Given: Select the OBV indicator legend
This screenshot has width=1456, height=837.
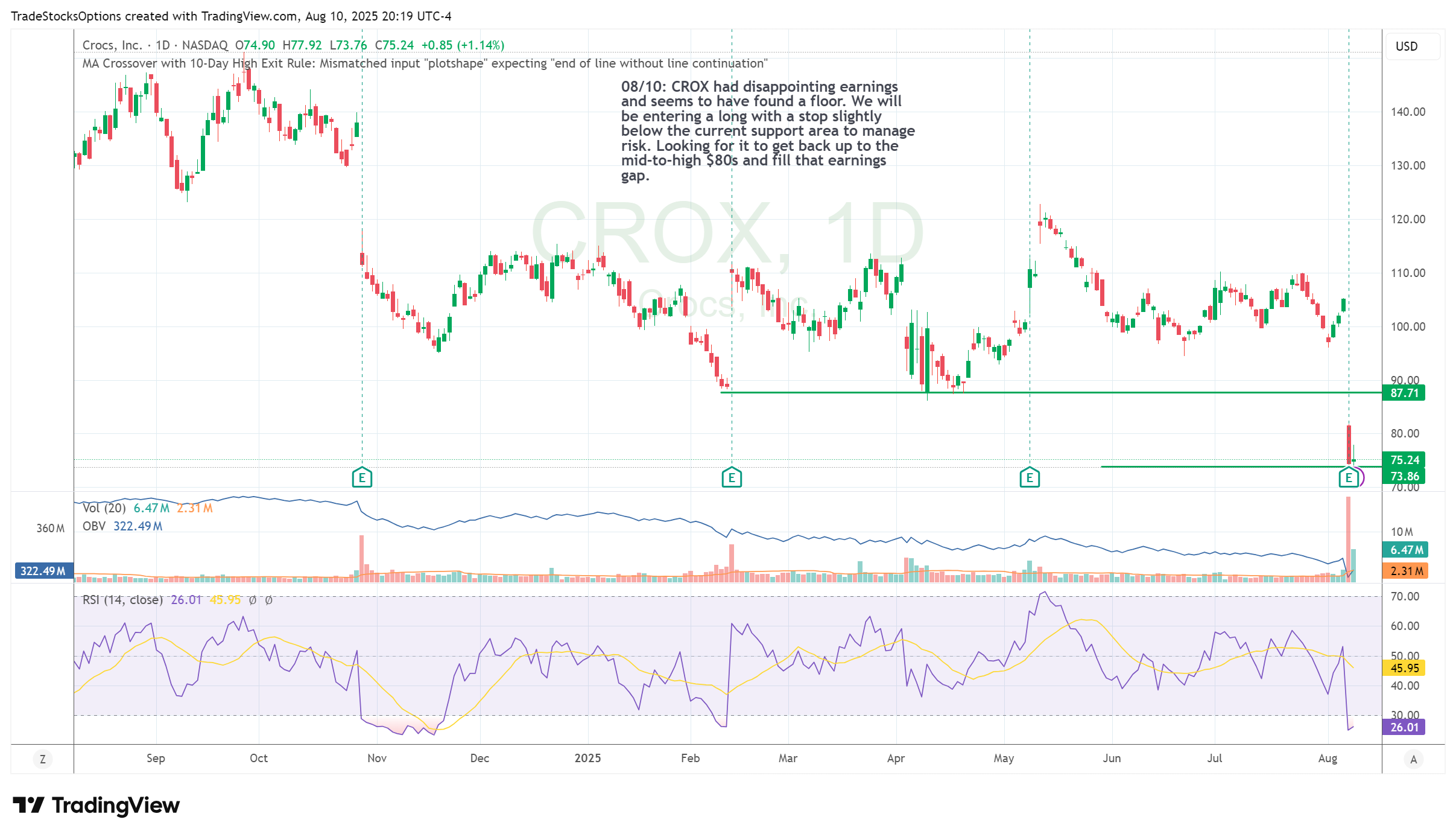Looking at the screenshot, I should coord(94,526).
